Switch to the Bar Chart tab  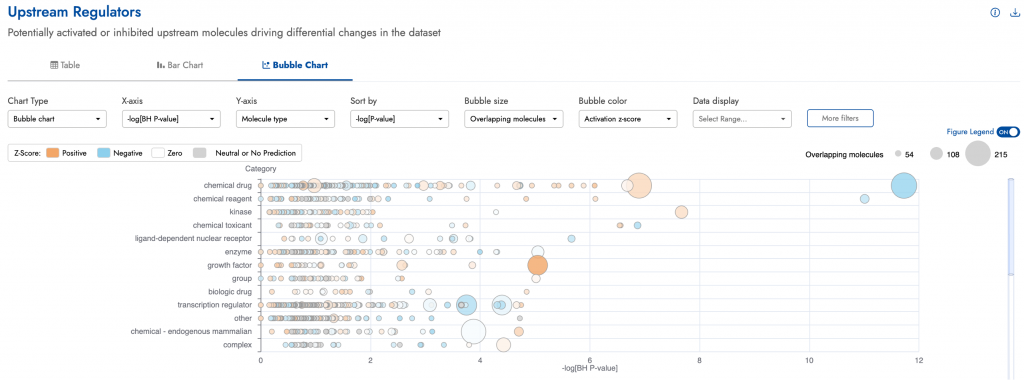coord(180,65)
